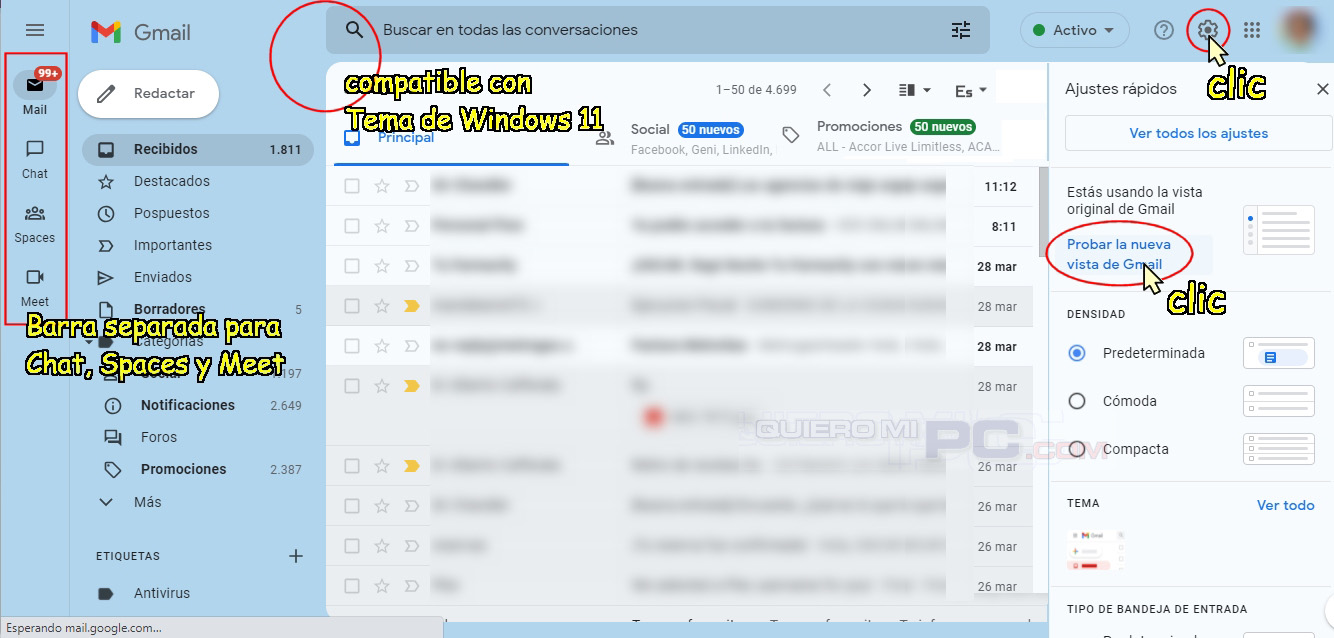Select checkbox of the 11:12 email
The width and height of the screenshot is (1334, 638).
(352, 186)
